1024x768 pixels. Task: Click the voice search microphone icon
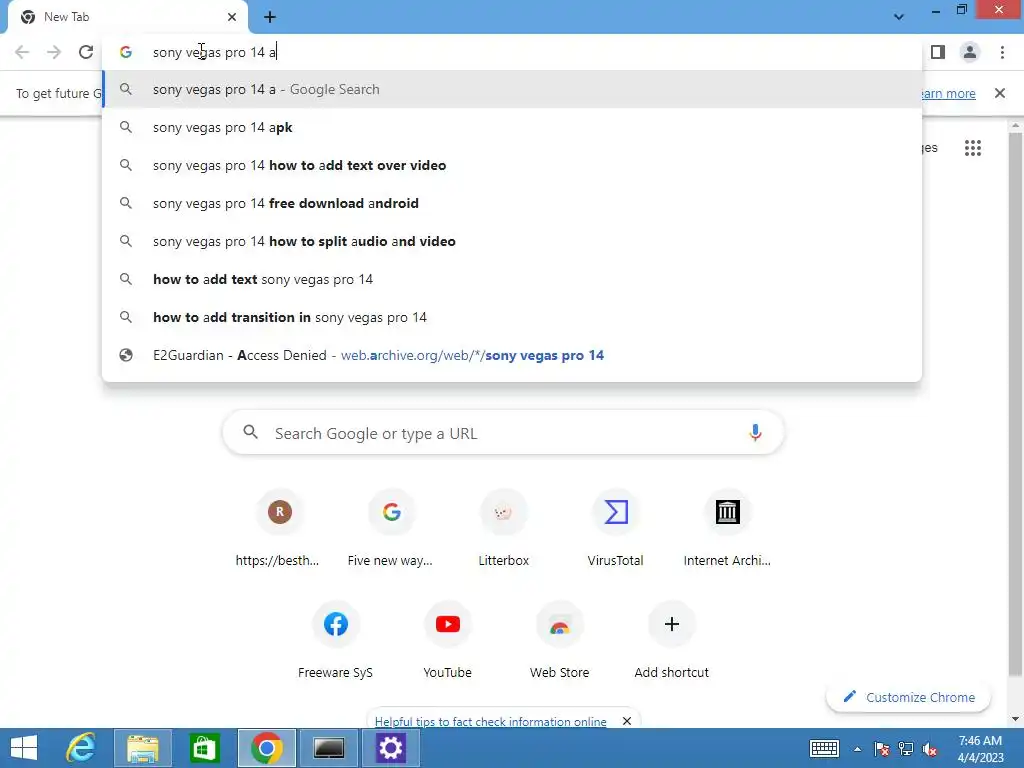(755, 432)
